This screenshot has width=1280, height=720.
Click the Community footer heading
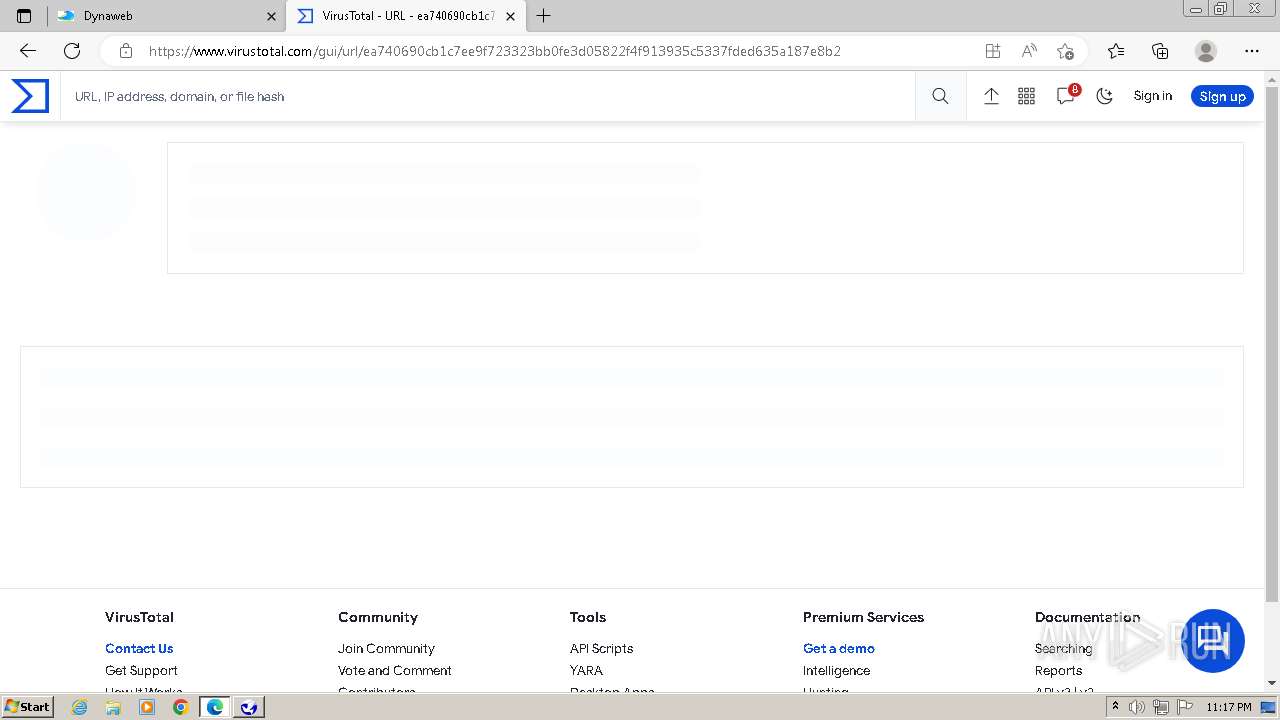(x=378, y=617)
